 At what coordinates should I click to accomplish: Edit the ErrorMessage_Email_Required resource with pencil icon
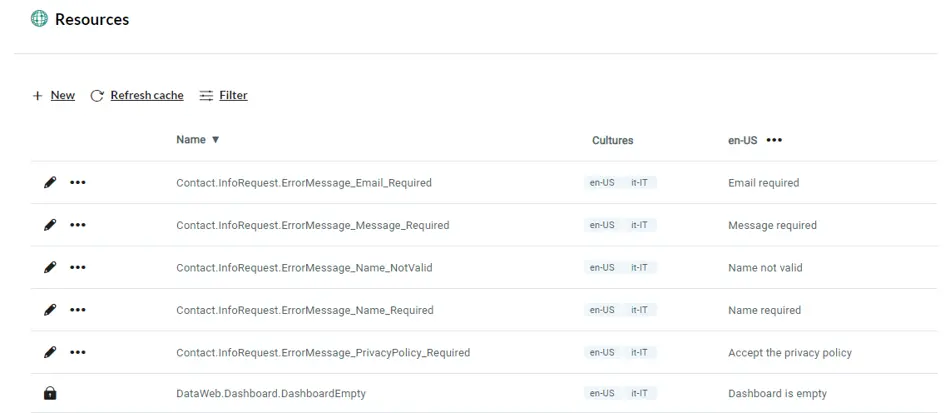50,182
